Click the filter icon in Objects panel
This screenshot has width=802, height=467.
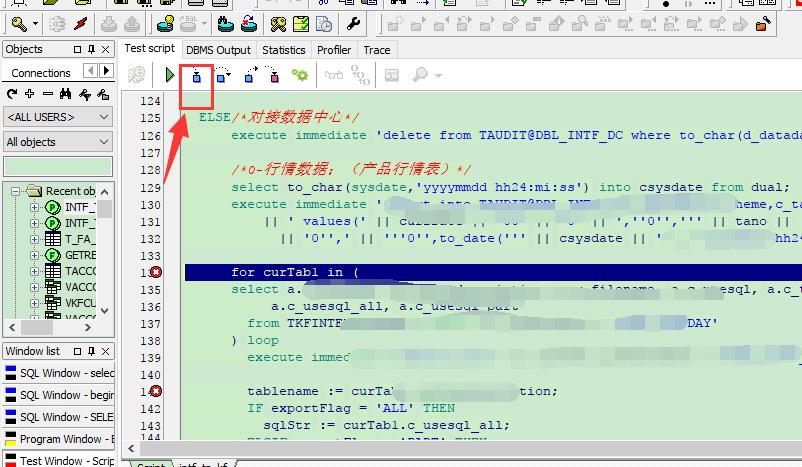point(85,94)
